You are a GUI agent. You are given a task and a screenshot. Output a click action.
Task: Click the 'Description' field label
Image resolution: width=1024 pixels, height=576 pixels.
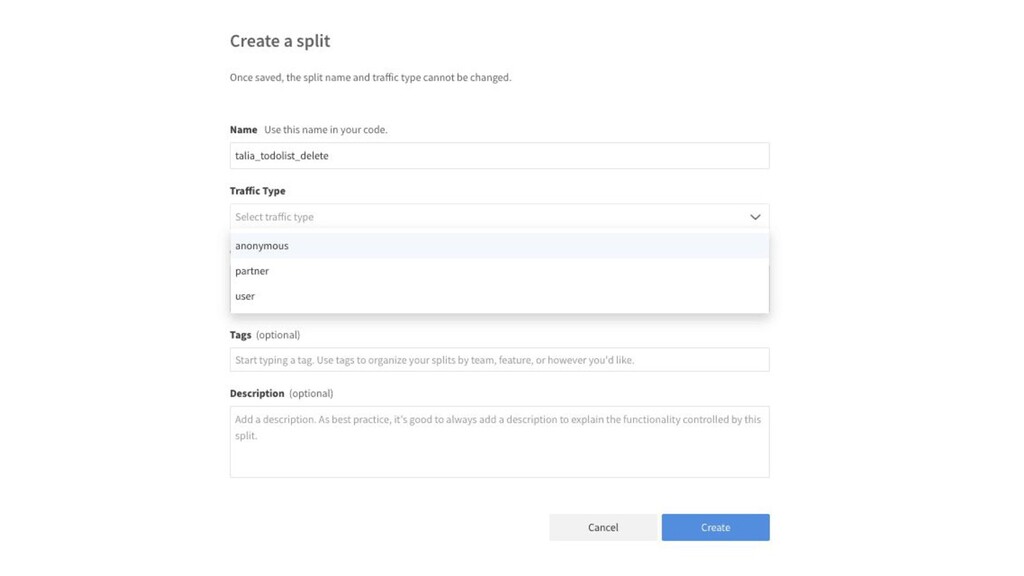click(x=257, y=394)
